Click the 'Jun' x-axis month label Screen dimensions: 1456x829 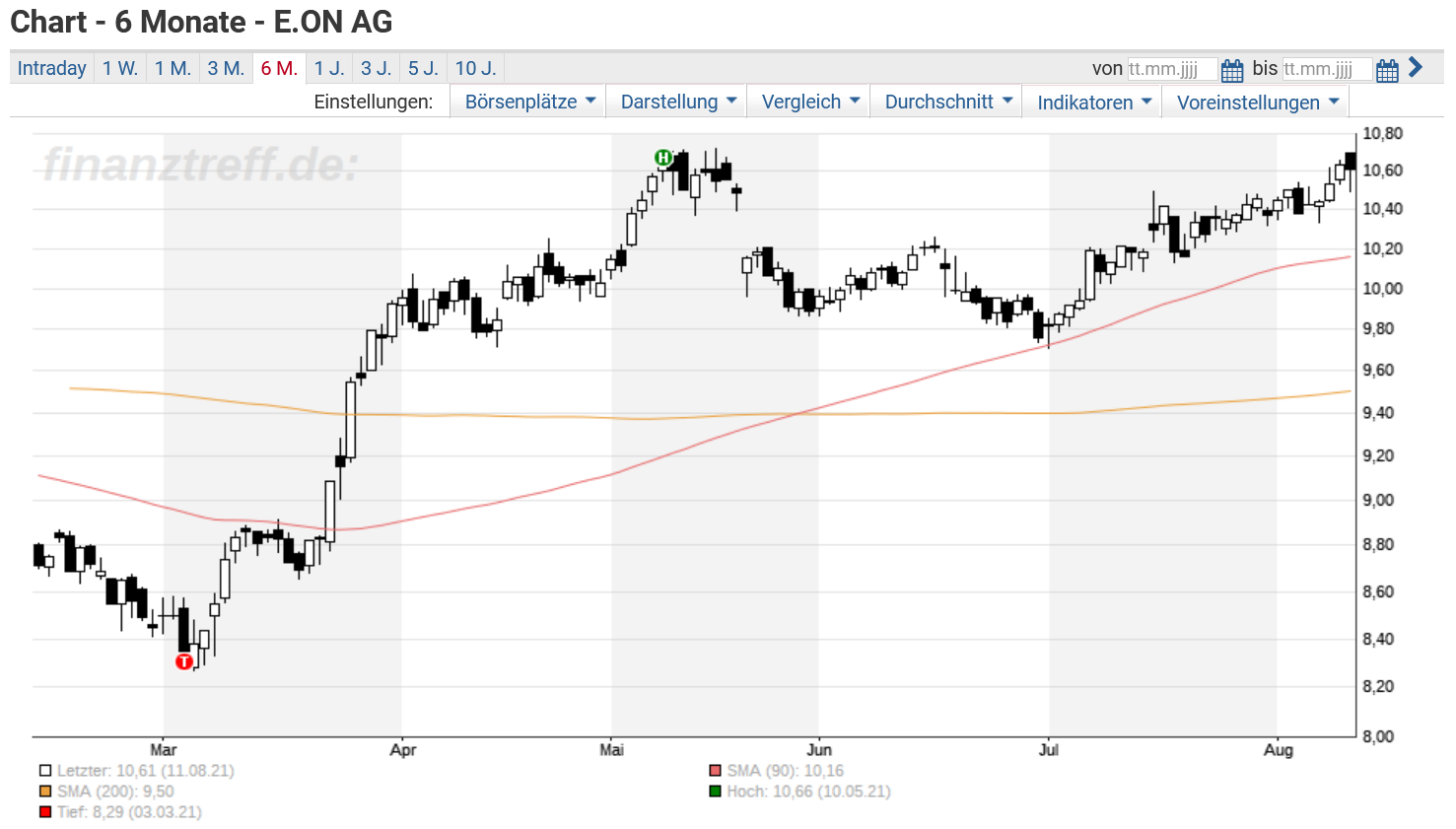[819, 750]
